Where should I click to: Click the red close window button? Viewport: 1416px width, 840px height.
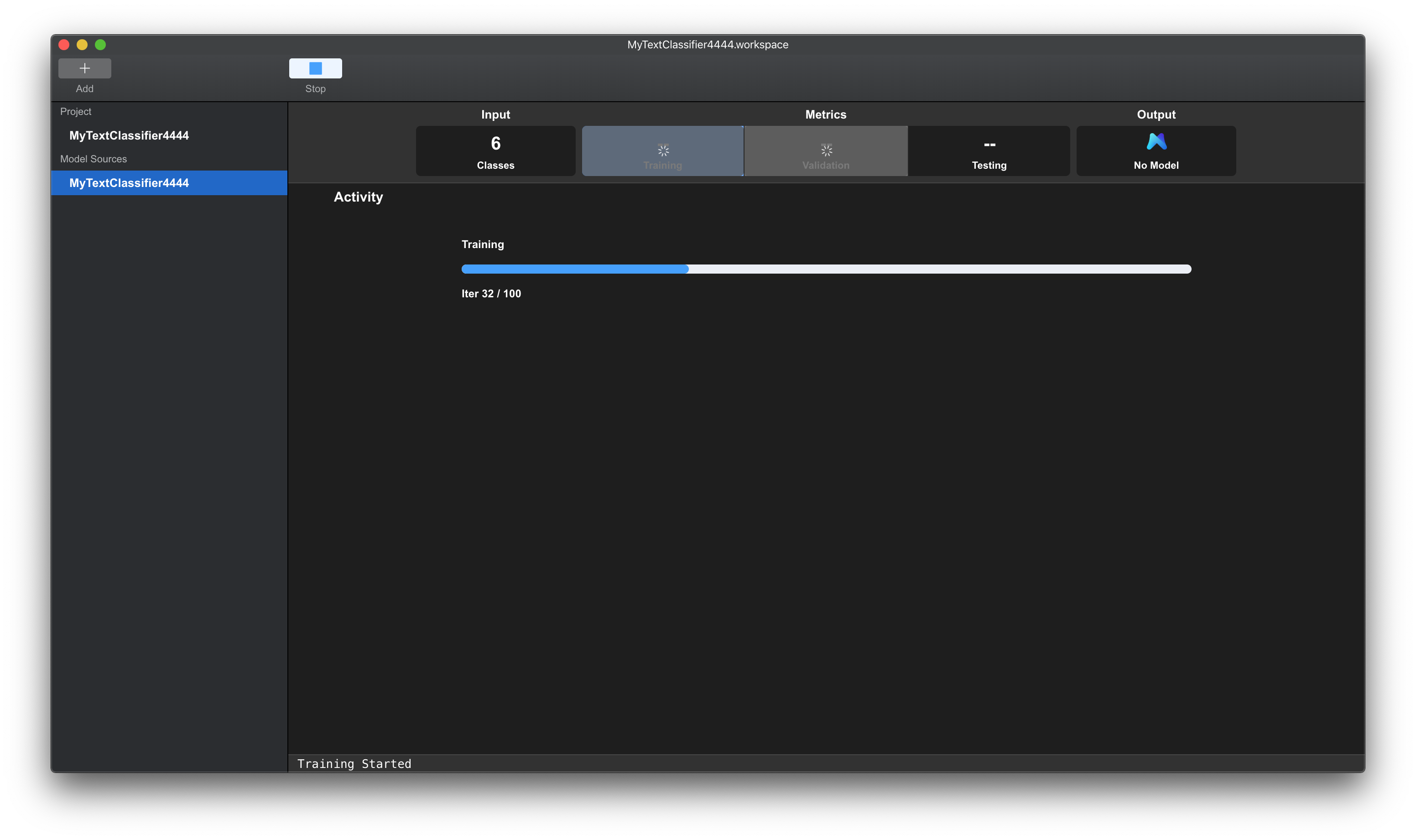click(x=64, y=45)
